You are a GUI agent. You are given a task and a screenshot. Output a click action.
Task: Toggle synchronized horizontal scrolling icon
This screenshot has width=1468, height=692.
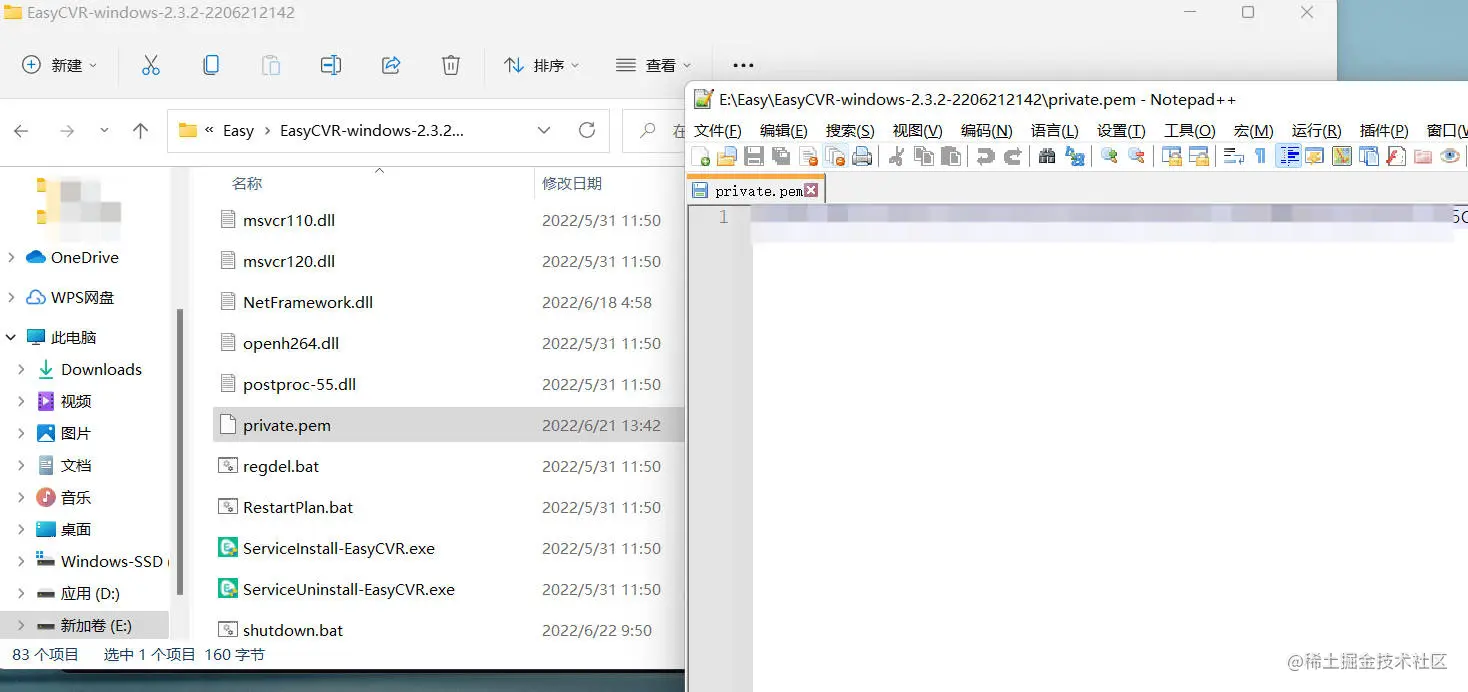1198,156
